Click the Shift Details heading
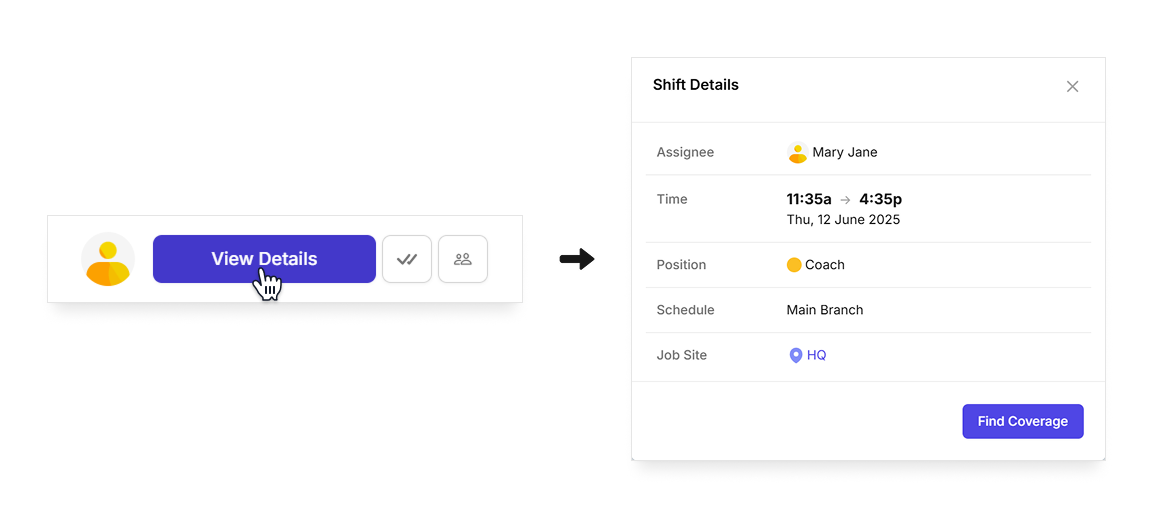The image size is (1154, 518). tap(696, 85)
